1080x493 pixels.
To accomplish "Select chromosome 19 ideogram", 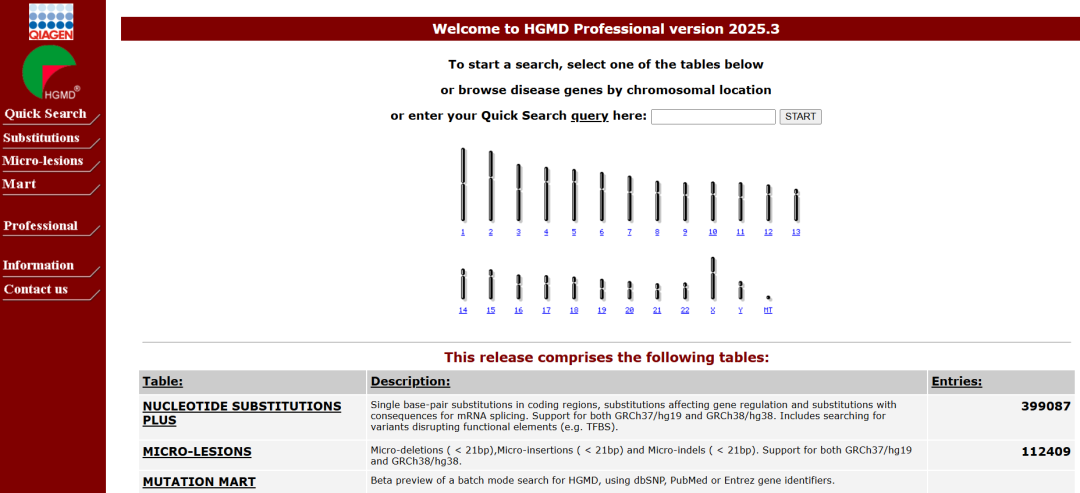I will [602, 290].
